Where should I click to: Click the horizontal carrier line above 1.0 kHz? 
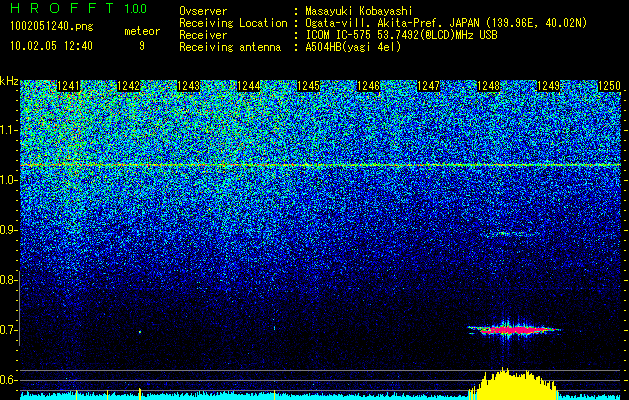321,165
